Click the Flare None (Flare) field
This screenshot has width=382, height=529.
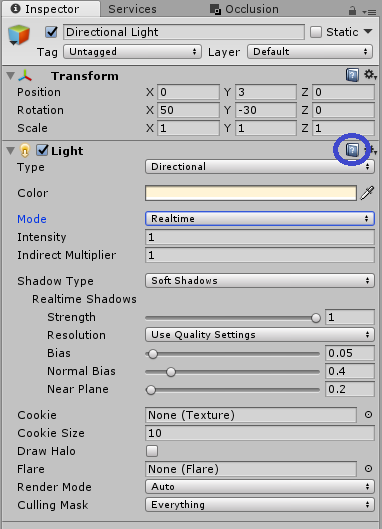(x=251, y=469)
